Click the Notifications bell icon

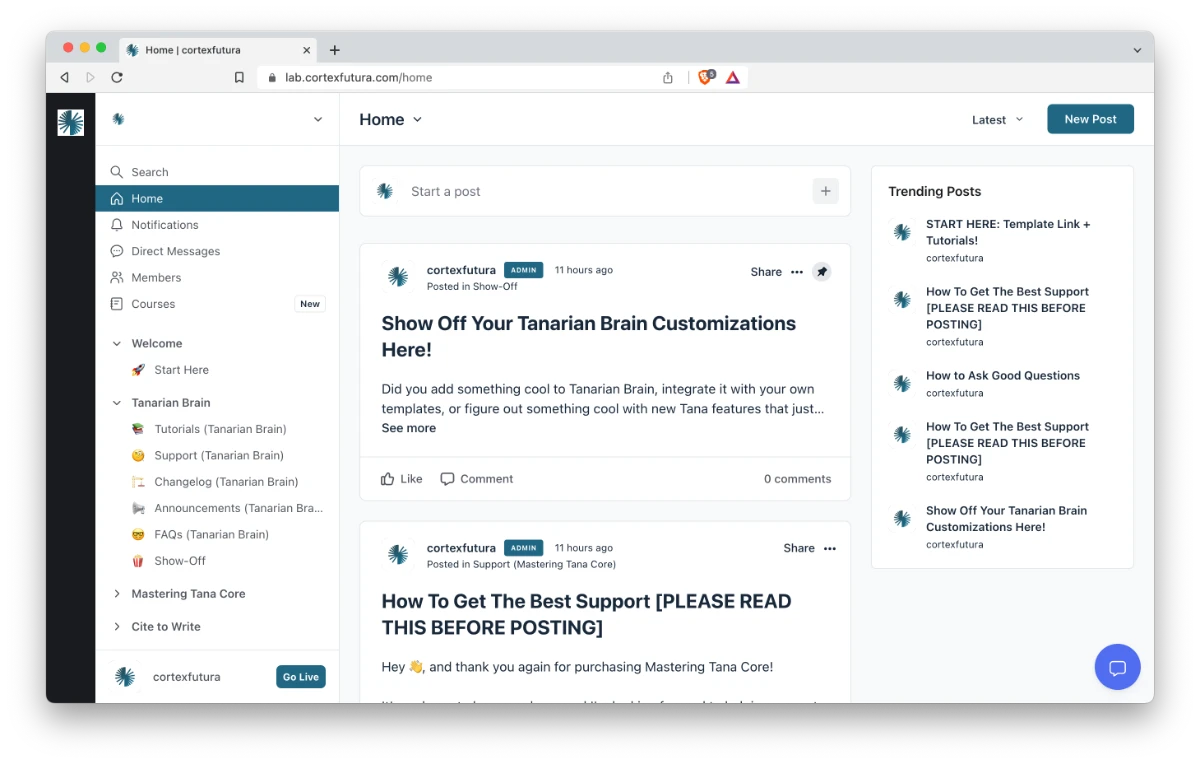(x=117, y=225)
